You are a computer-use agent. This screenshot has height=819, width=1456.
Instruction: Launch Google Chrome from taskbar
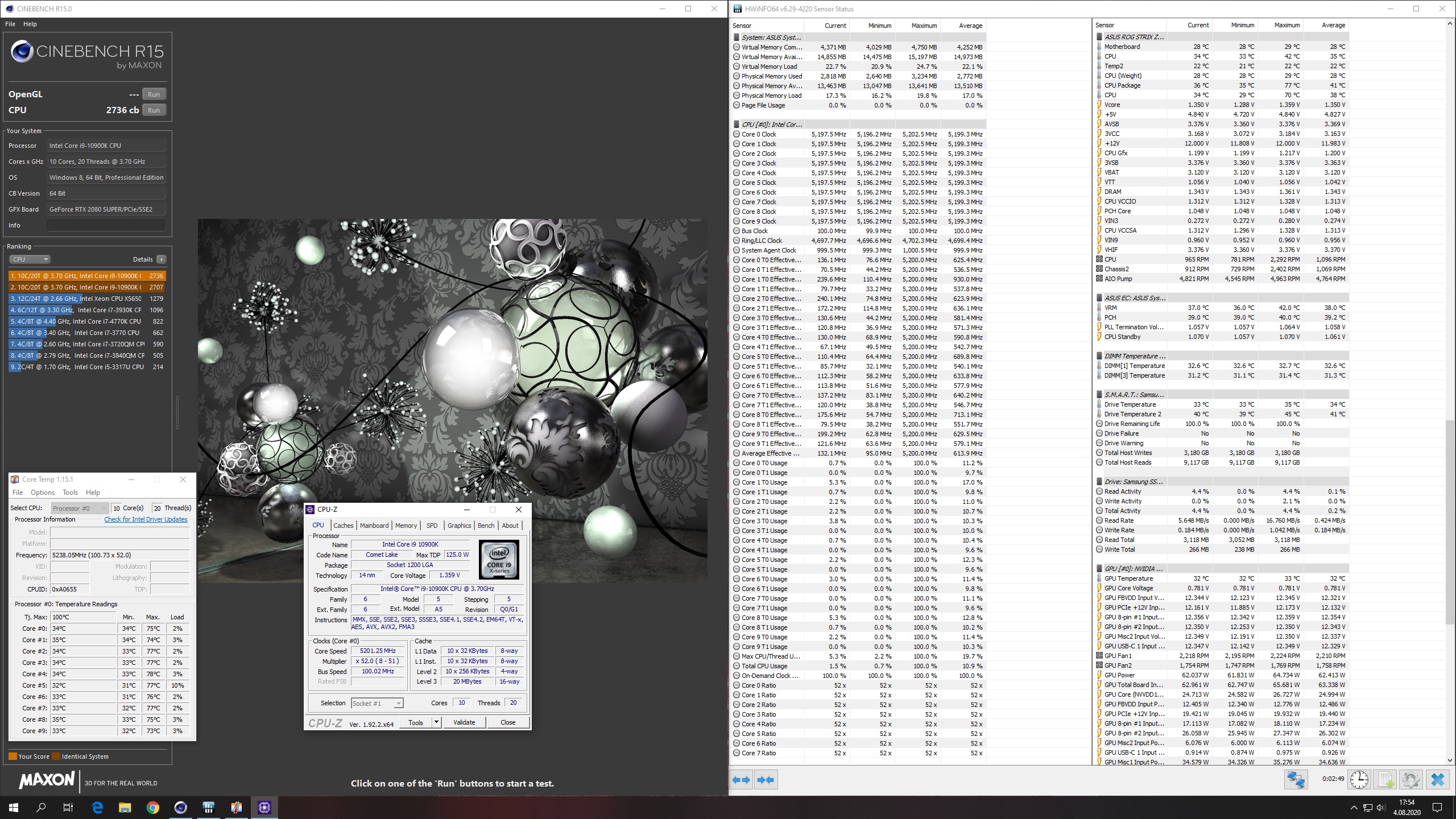(x=153, y=807)
